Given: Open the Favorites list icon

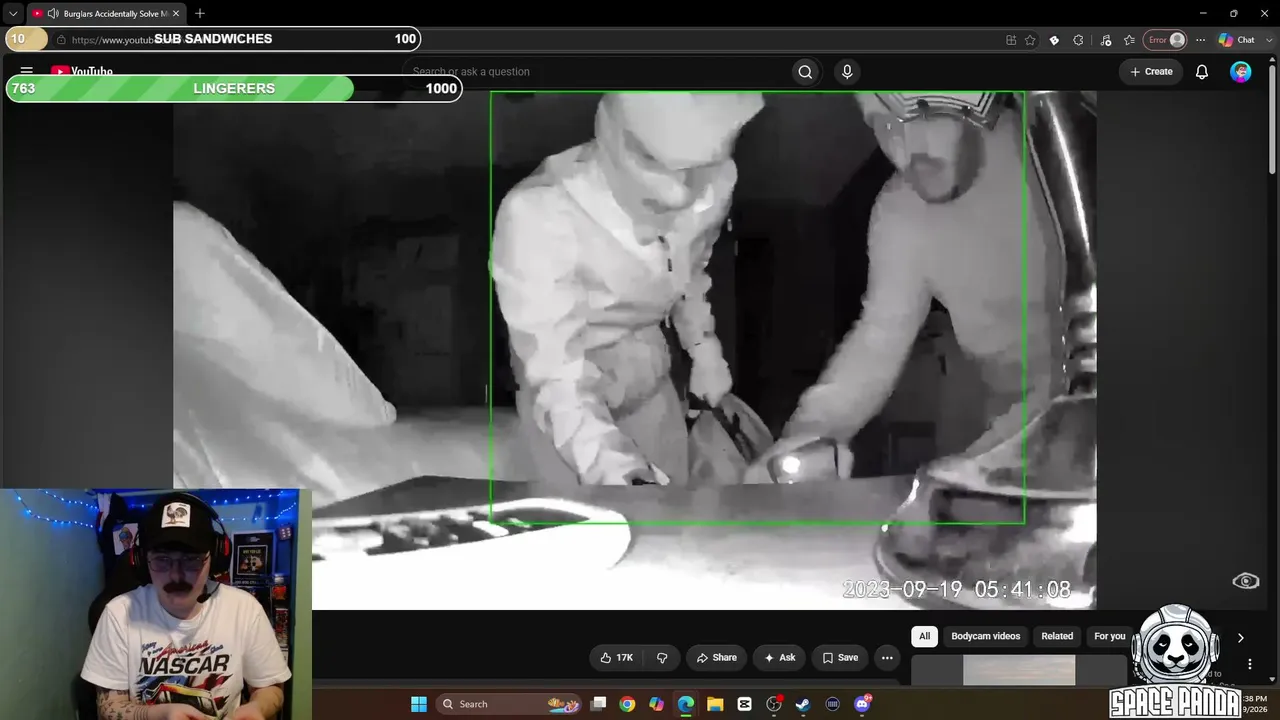Looking at the screenshot, I should pyautogui.click(x=1129, y=40).
